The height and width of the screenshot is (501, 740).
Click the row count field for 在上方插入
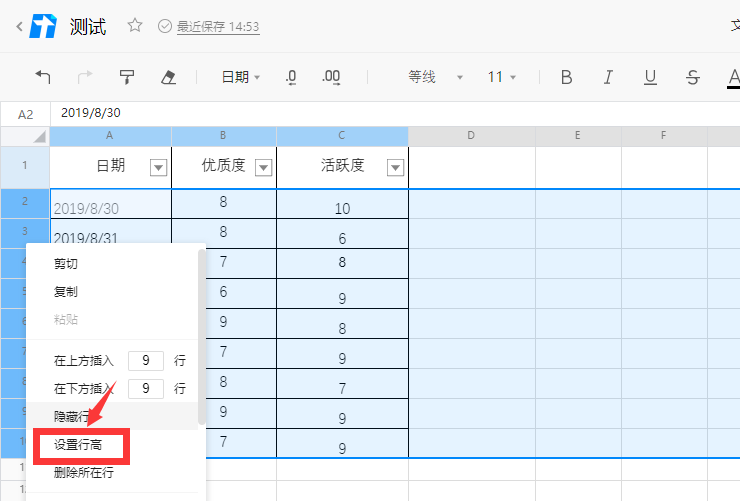point(146,360)
